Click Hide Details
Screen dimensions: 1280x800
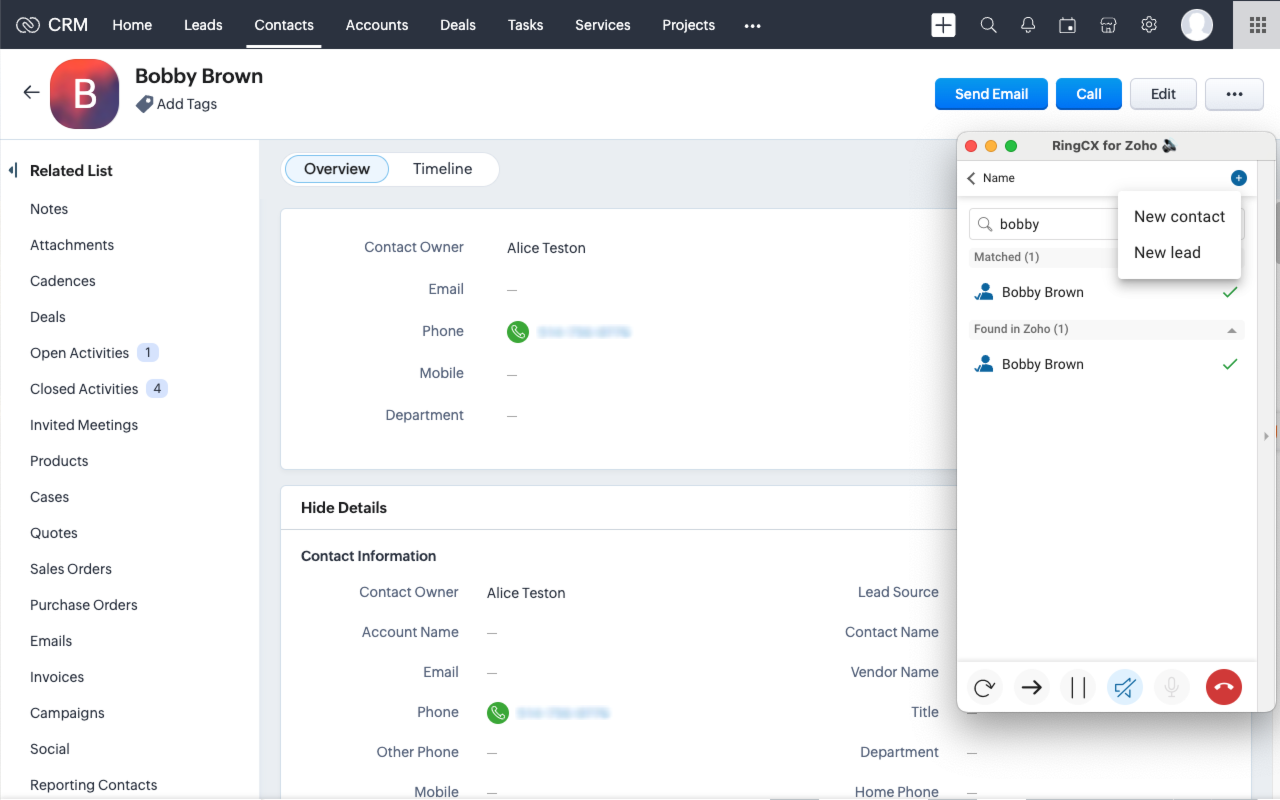344,508
